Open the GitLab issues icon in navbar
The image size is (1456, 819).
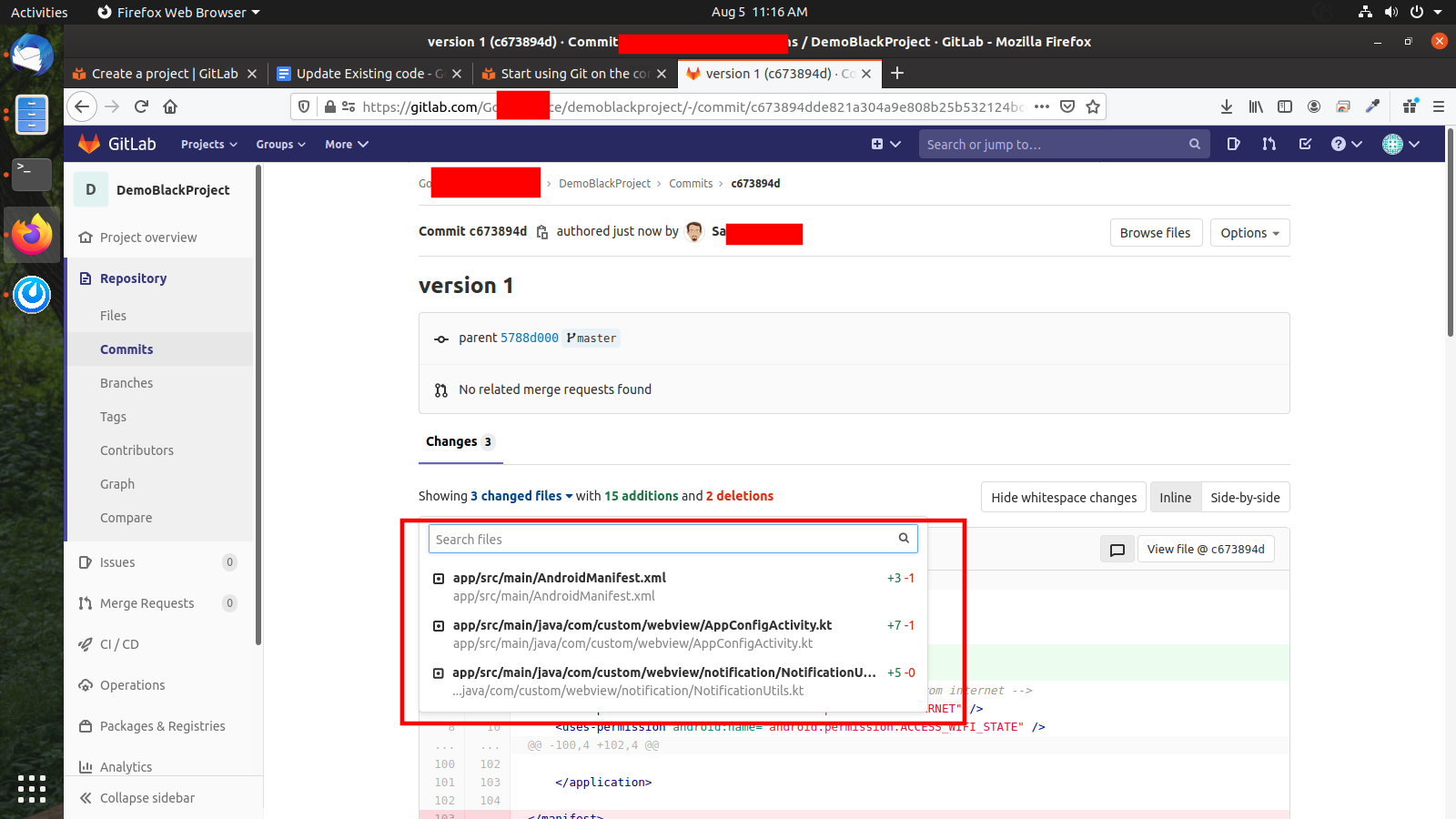click(1233, 144)
